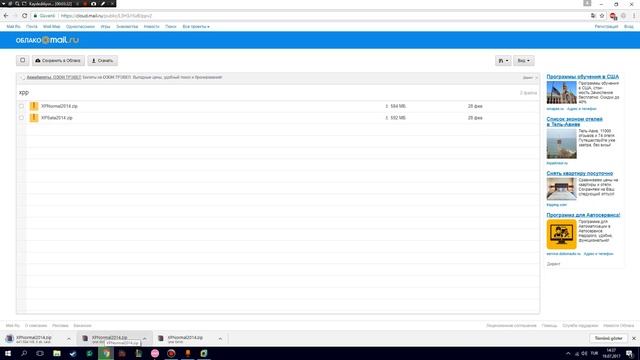Expand the Все проекты dropdown
The image size is (640, 360).
pos(196,27)
